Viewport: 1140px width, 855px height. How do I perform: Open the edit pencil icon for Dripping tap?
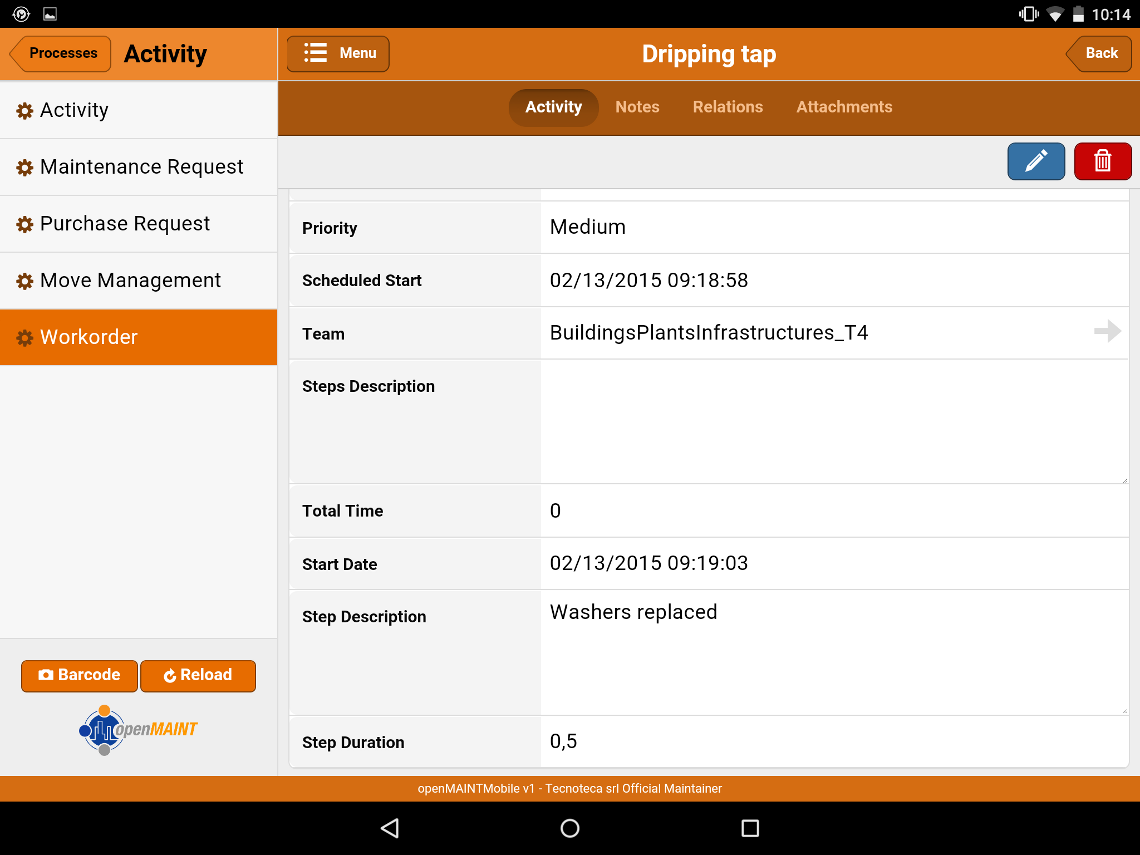click(x=1036, y=161)
